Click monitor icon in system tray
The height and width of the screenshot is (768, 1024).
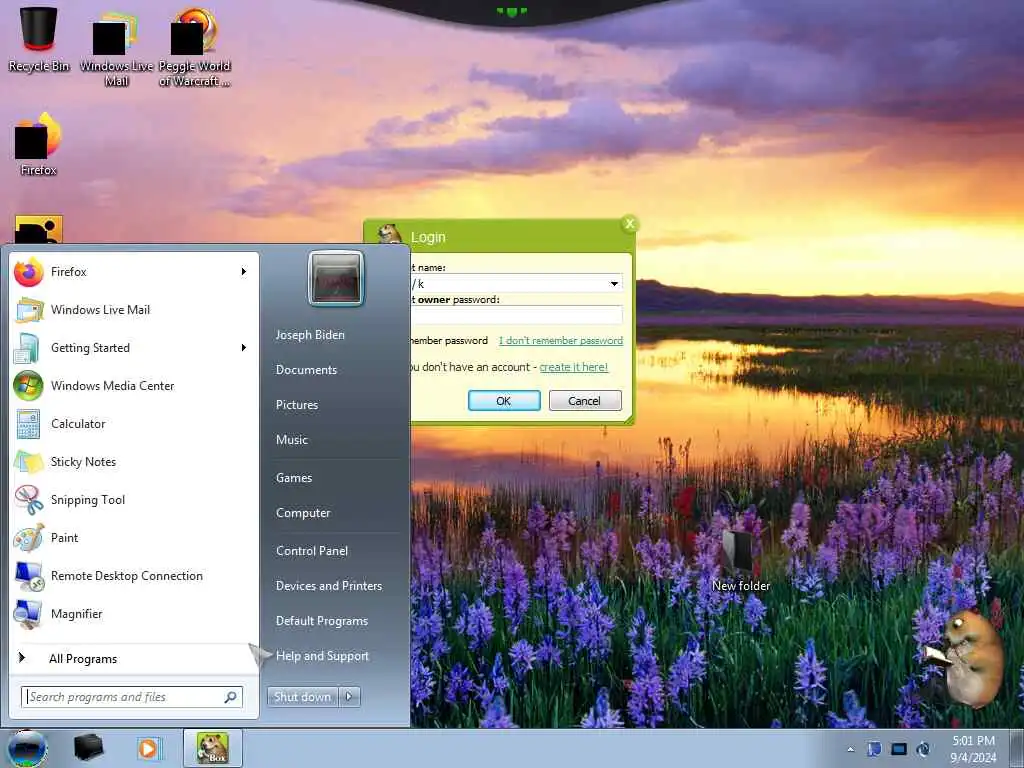(899, 749)
